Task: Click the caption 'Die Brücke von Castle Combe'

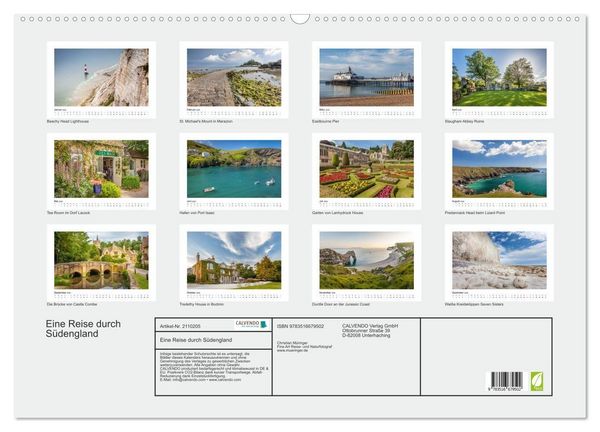Action: [x=72, y=304]
